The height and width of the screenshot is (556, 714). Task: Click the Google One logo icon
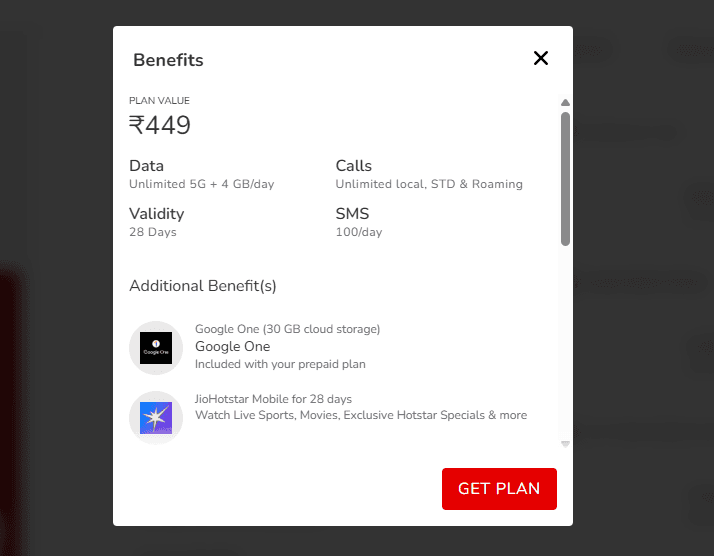(x=156, y=348)
